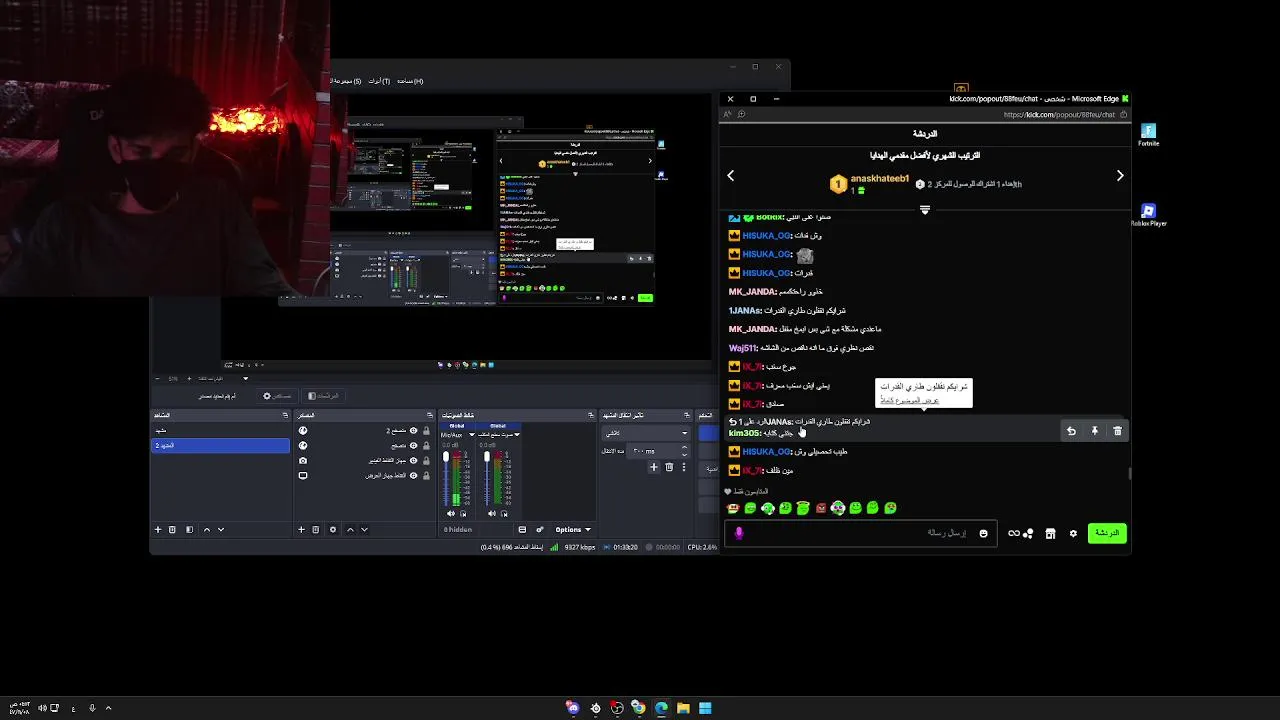Image resolution: width=1280 pixels, height=720 pixels.
Task: Toggle visibility of fourth source eye icon
Action: coord(413,476)
